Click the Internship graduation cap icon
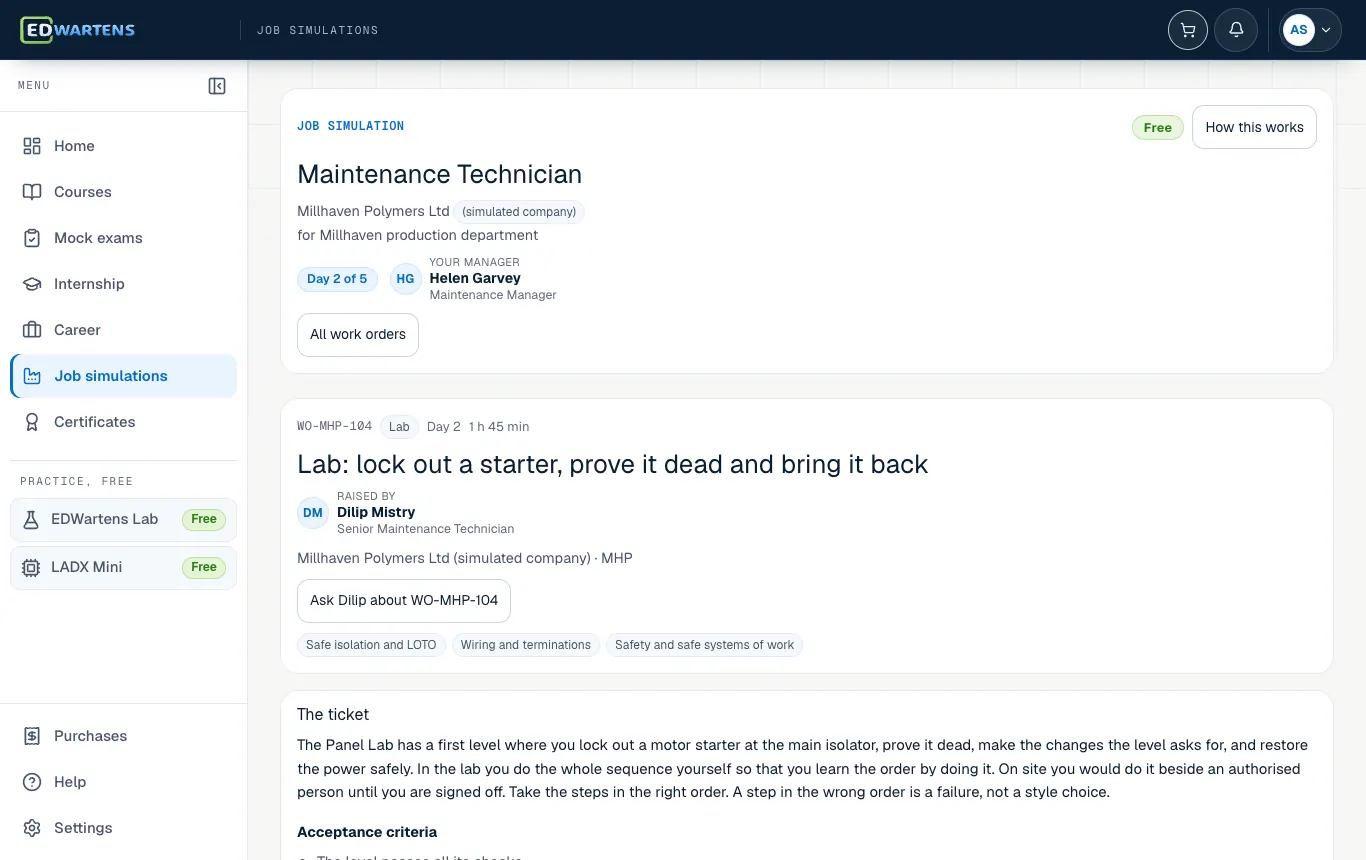Screen dimensions: 1366x860 (32, 284)
